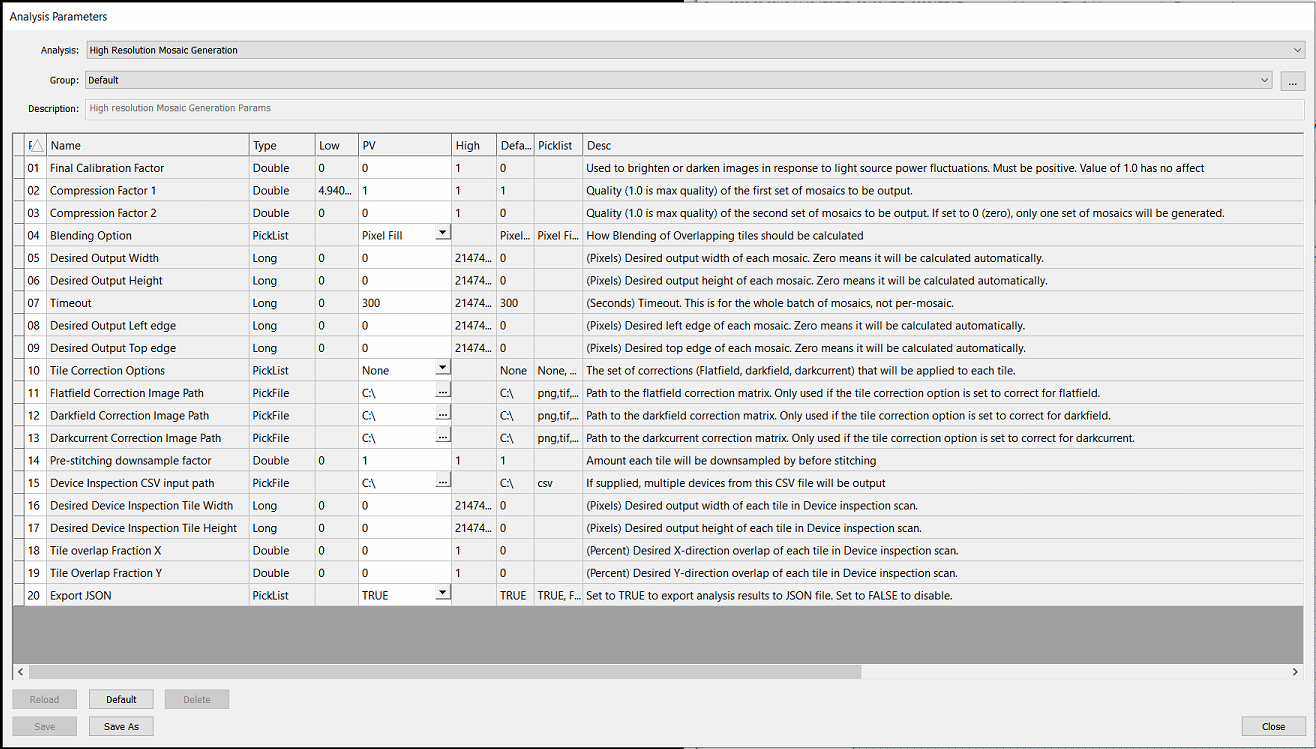The image size is (1316, 749).
Task: Click the horizontal scrollbar of the table
Action: [440, 672]
